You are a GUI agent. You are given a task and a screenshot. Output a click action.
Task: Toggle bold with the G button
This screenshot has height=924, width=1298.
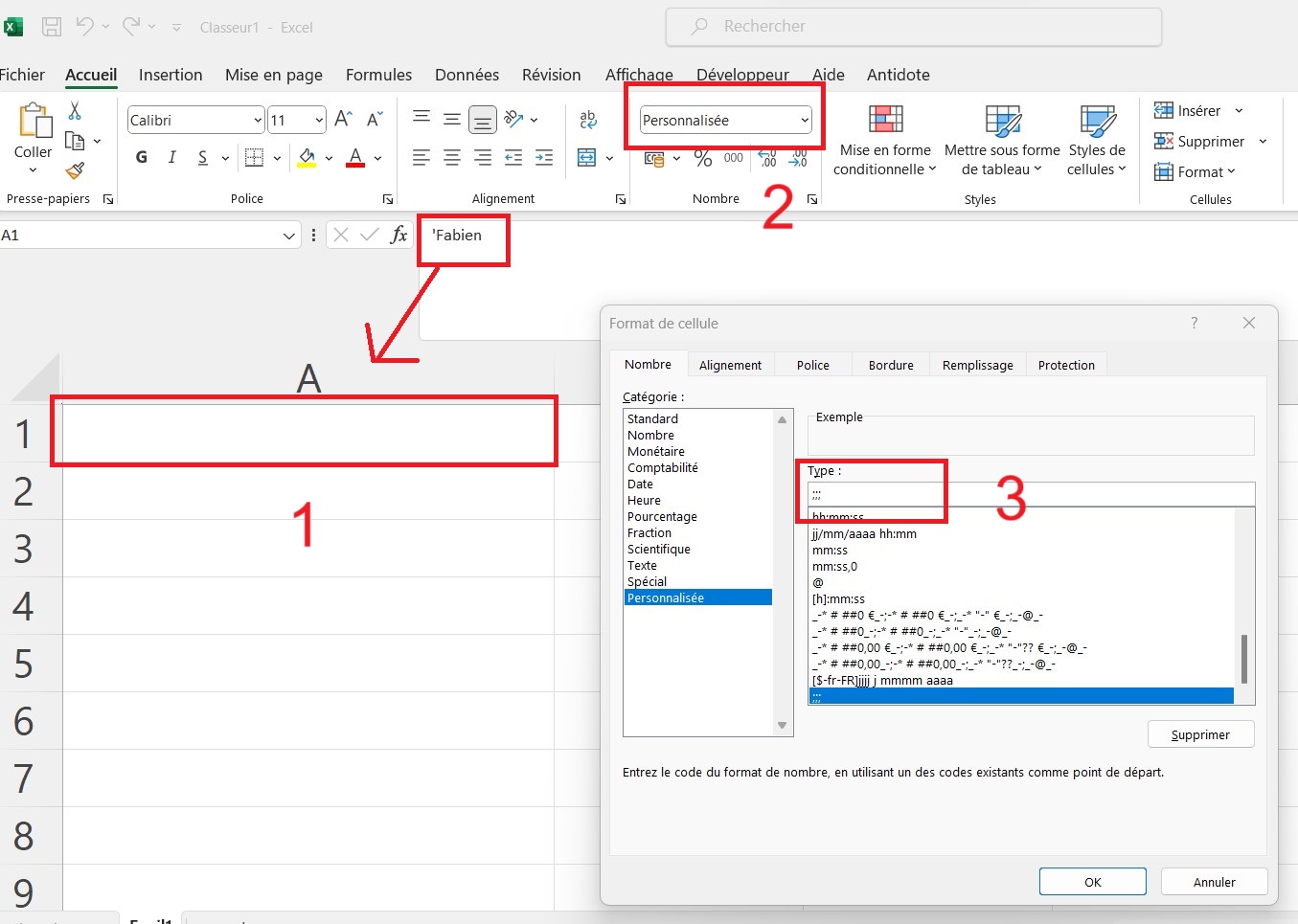[x=141, y=157]
